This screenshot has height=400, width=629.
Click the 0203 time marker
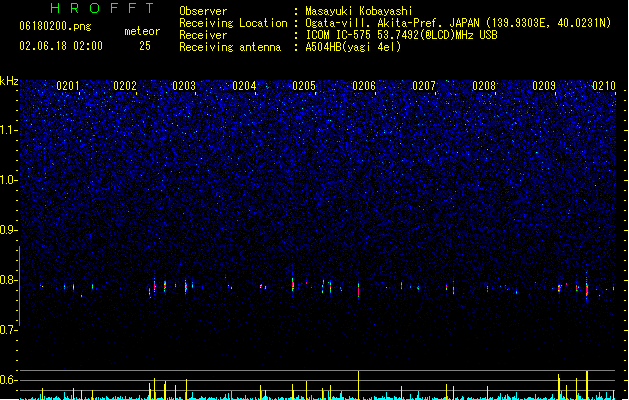coord(184,86)
